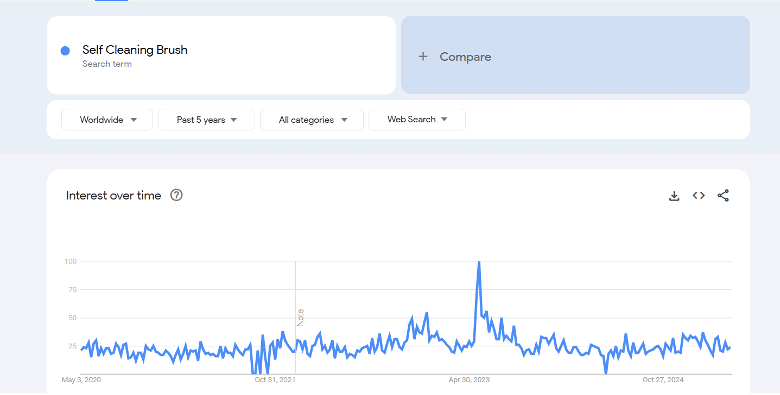
Task: Open the Web Search type dropdown
Action: click(417, 119)
